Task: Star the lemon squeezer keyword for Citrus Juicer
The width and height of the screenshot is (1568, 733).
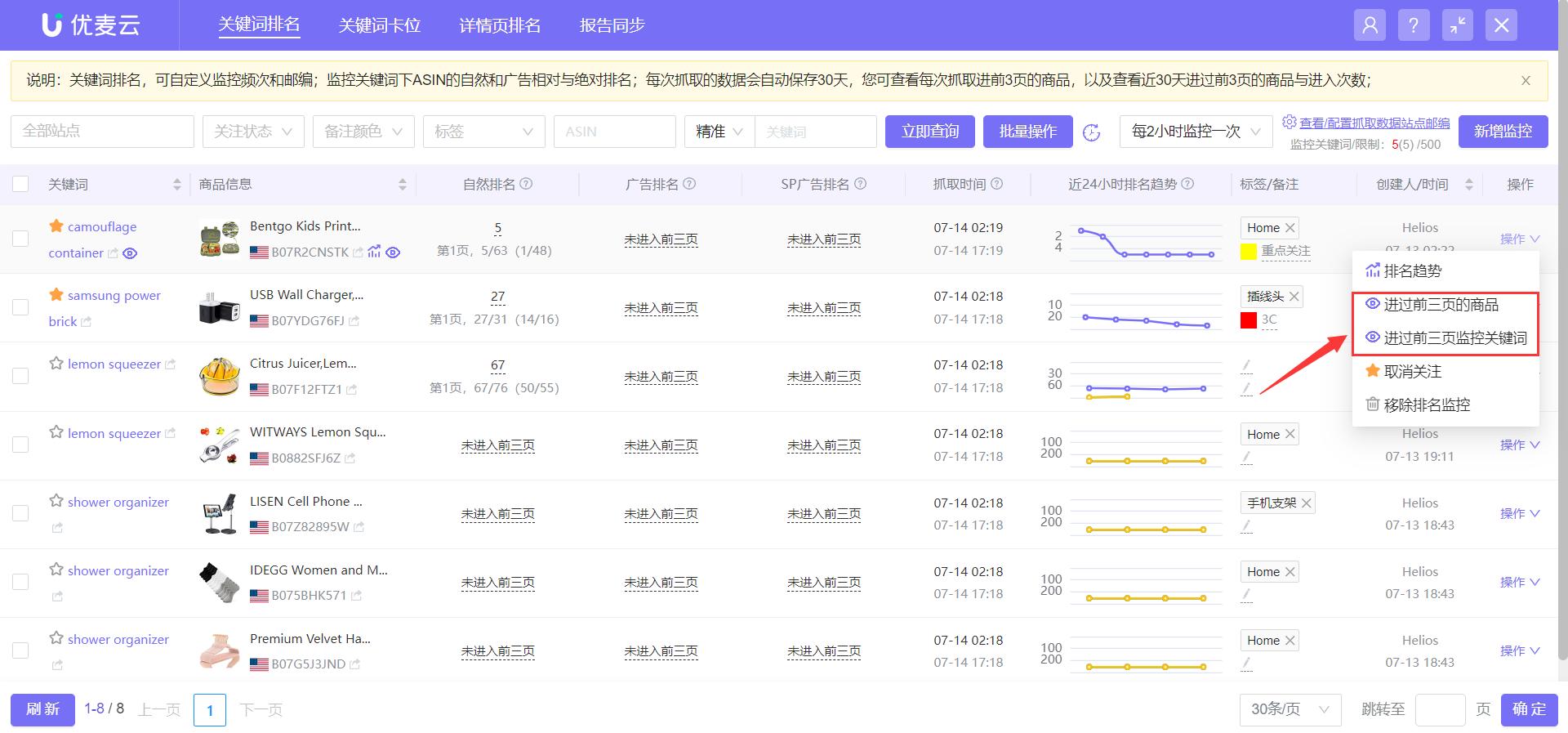Action: pos(56,363)
